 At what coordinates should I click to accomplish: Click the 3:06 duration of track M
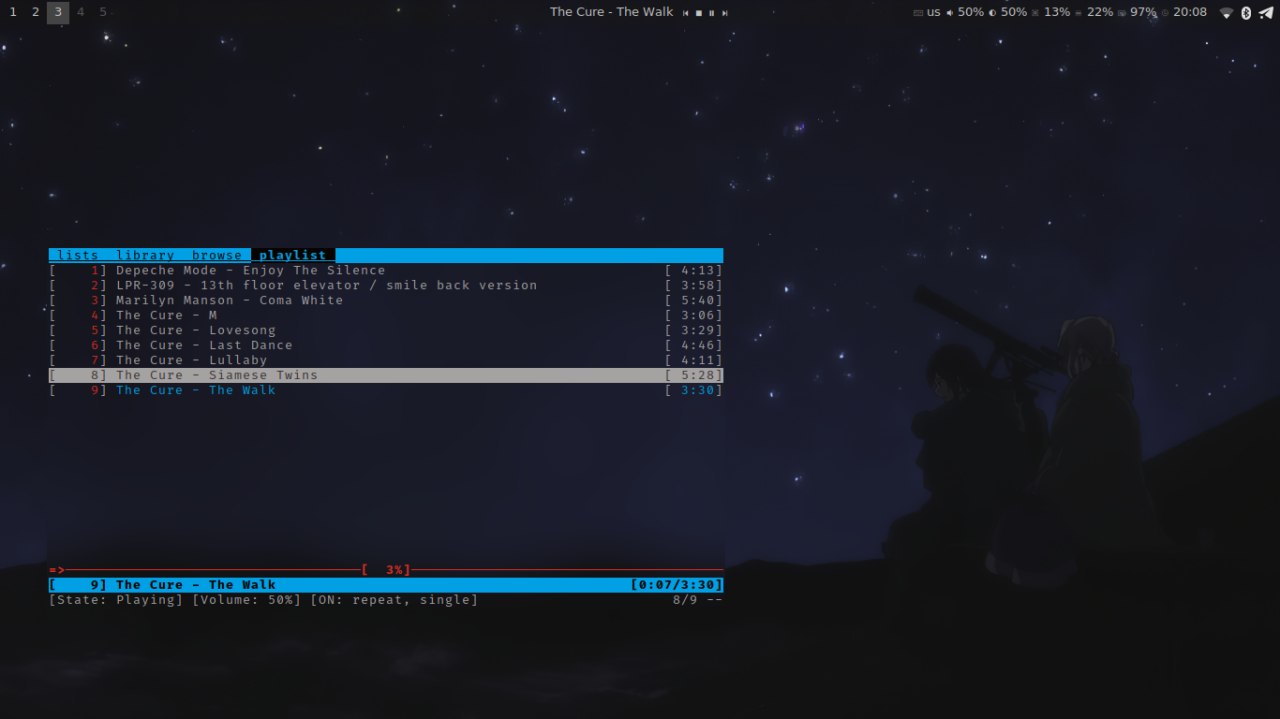coord(693,315)
